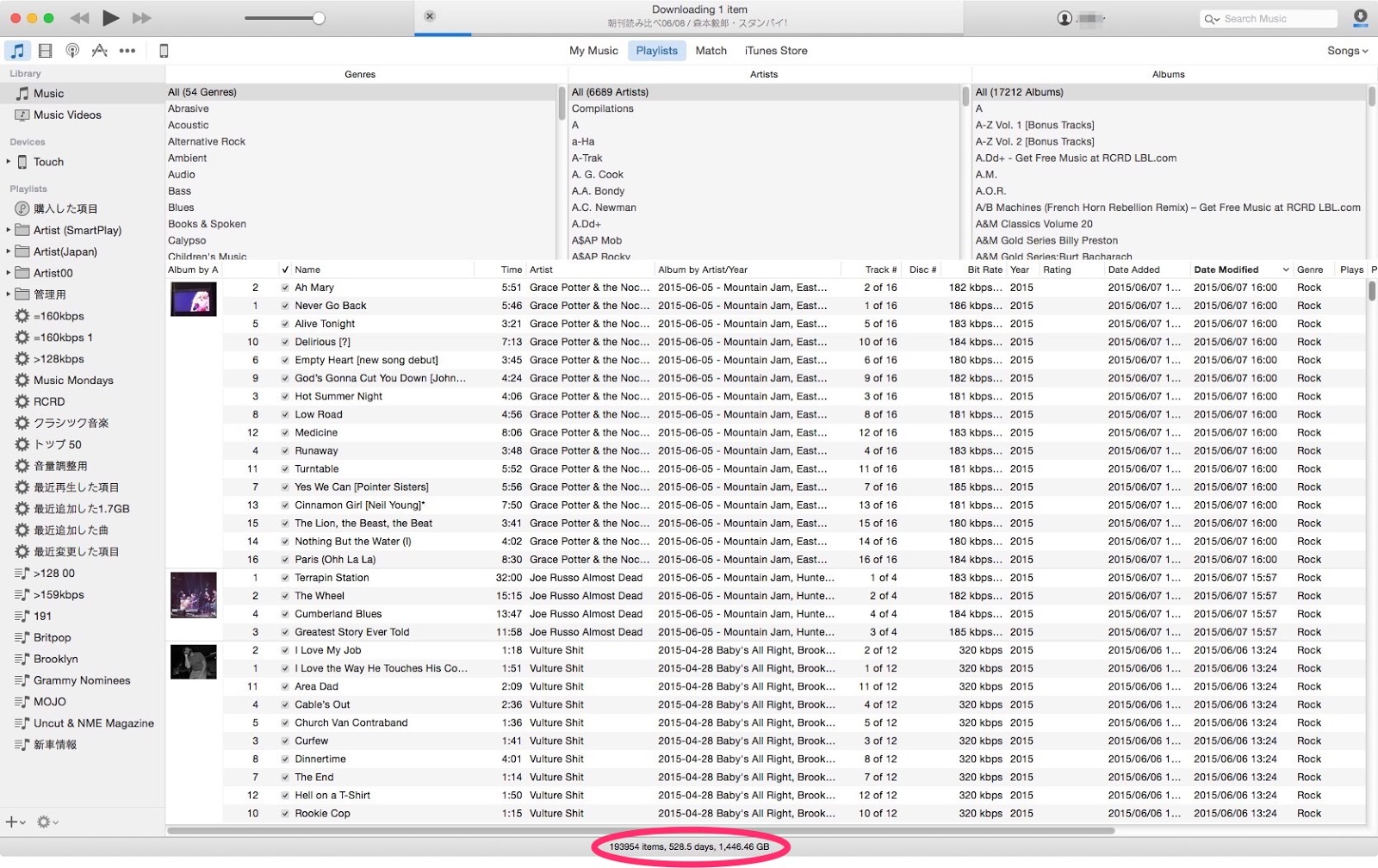Open the Podcasts library icon
This screenshot has height=868, width=1378.
pyautogui.click(x=72, y=51)
